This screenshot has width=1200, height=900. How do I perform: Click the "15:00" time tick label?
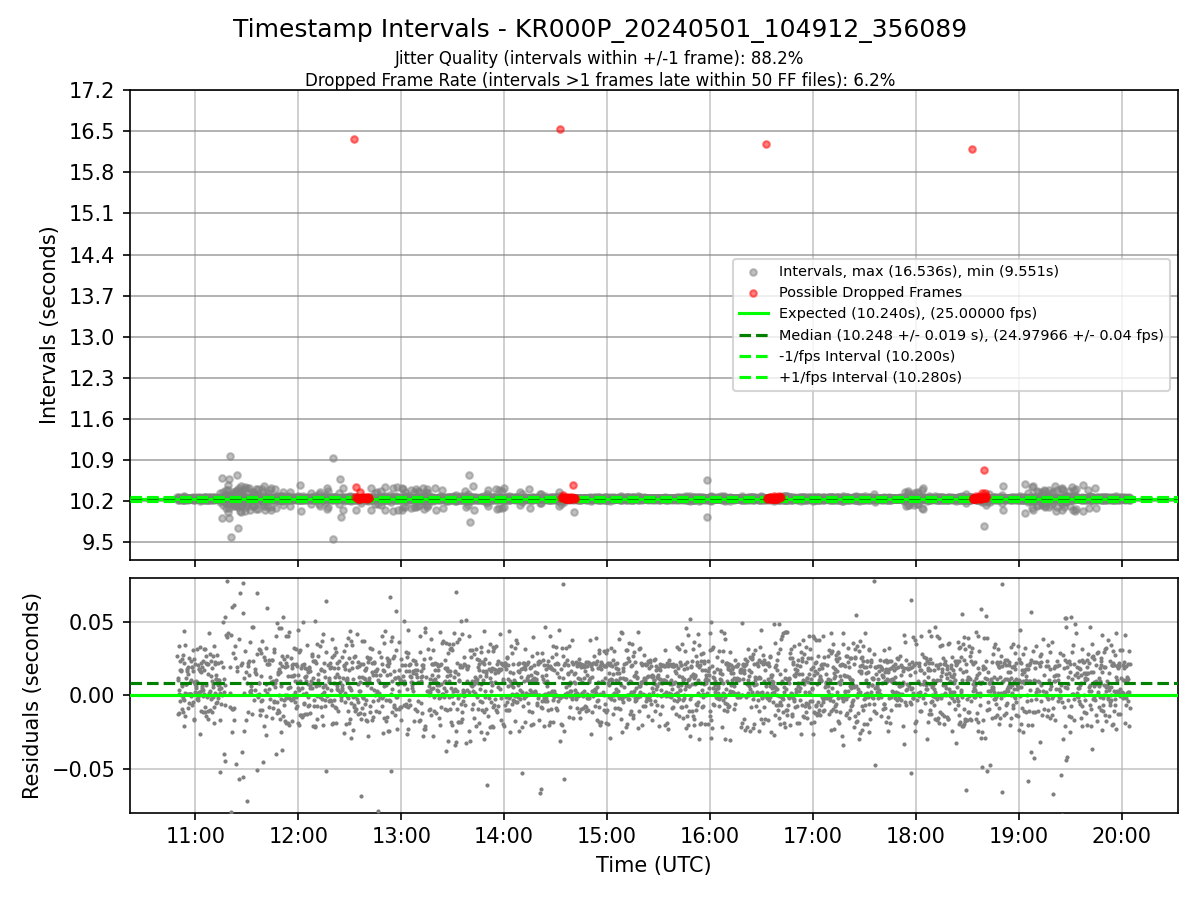pyautogui.click(x=607, y=834)
